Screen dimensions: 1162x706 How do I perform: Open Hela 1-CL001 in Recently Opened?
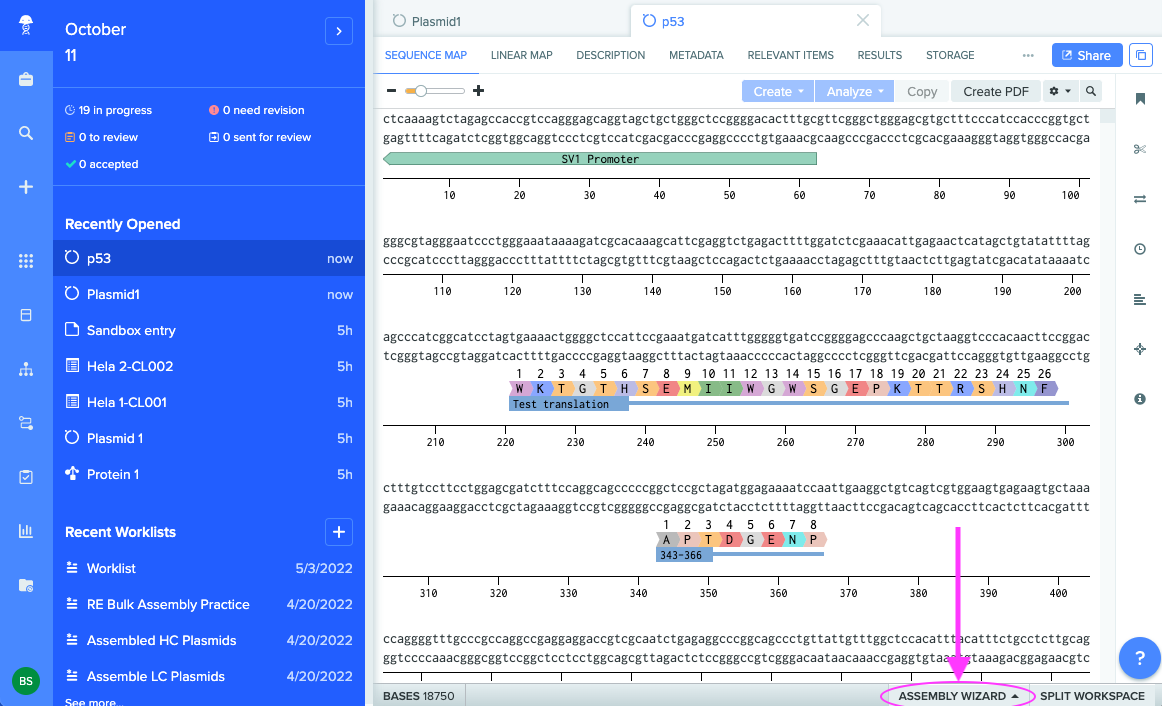pyautogui.click(x=209, y=402)
